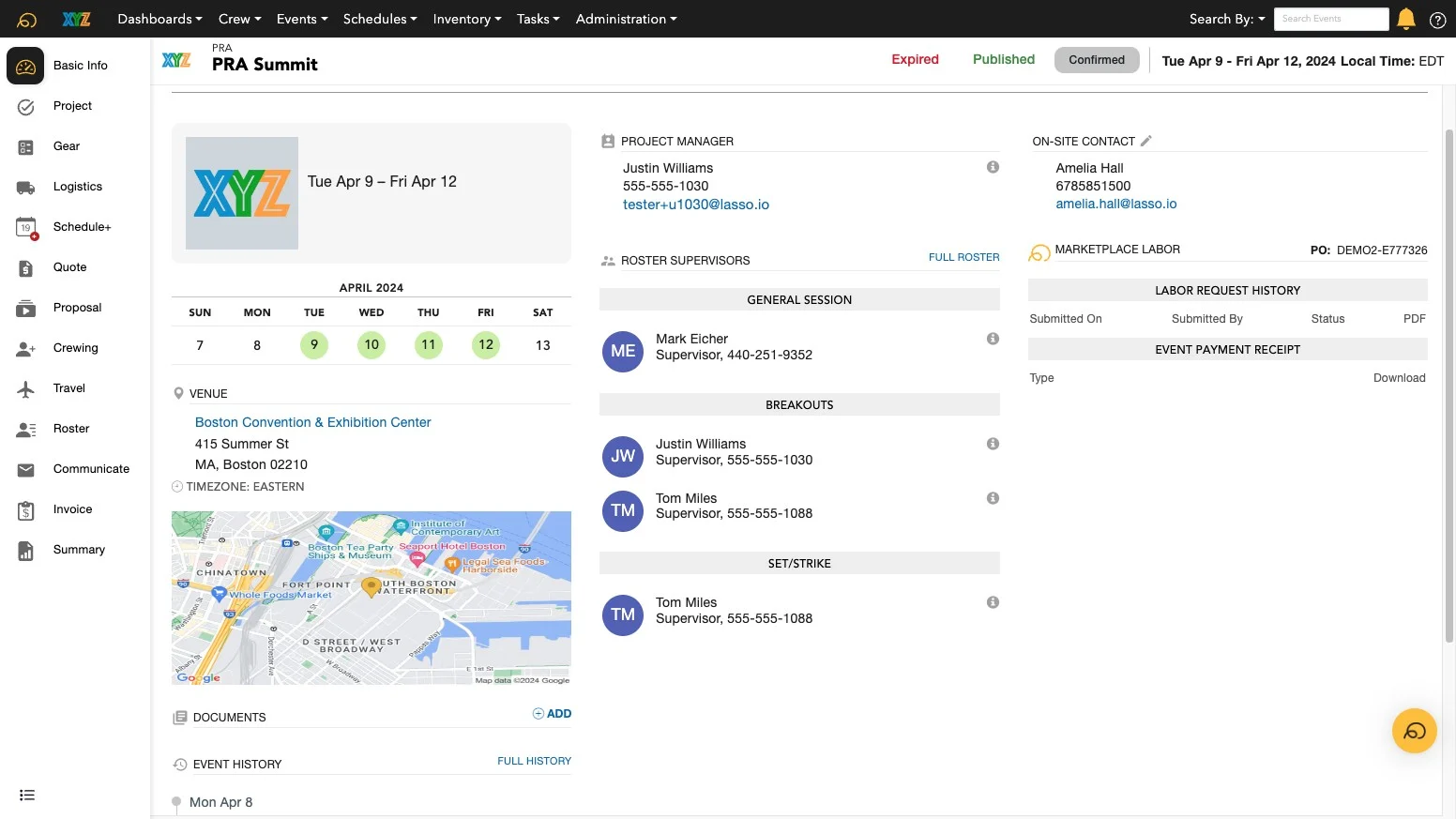Open the Logistics sidebar item
Screen dimensions: 1456x819
78,187
